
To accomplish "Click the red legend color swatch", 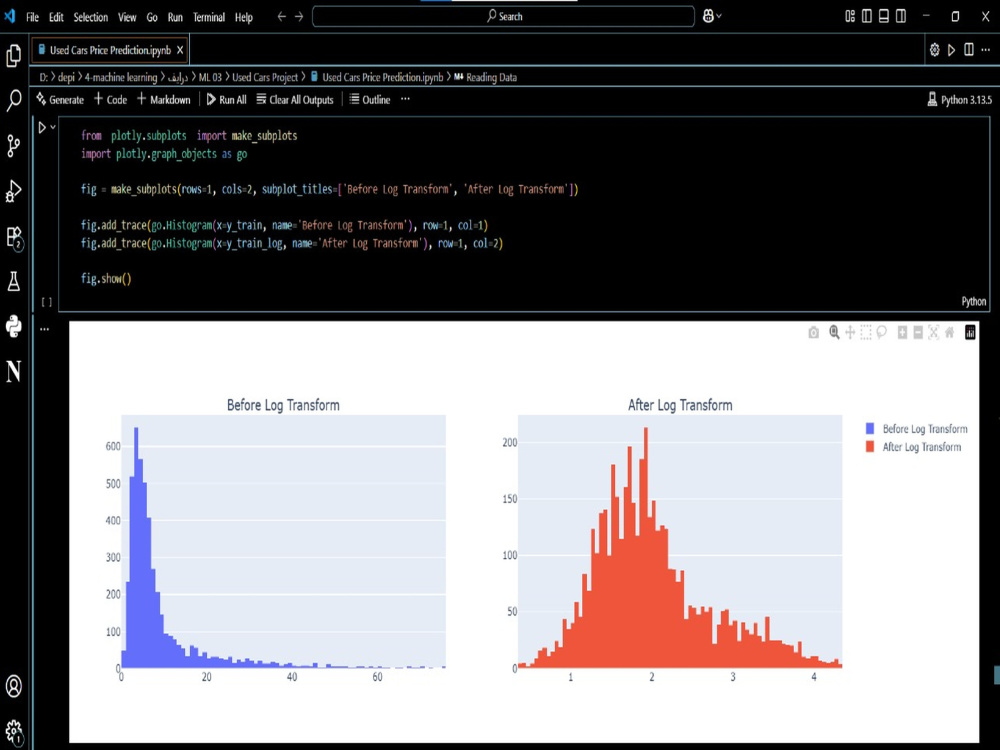I will tap(870, 446).
